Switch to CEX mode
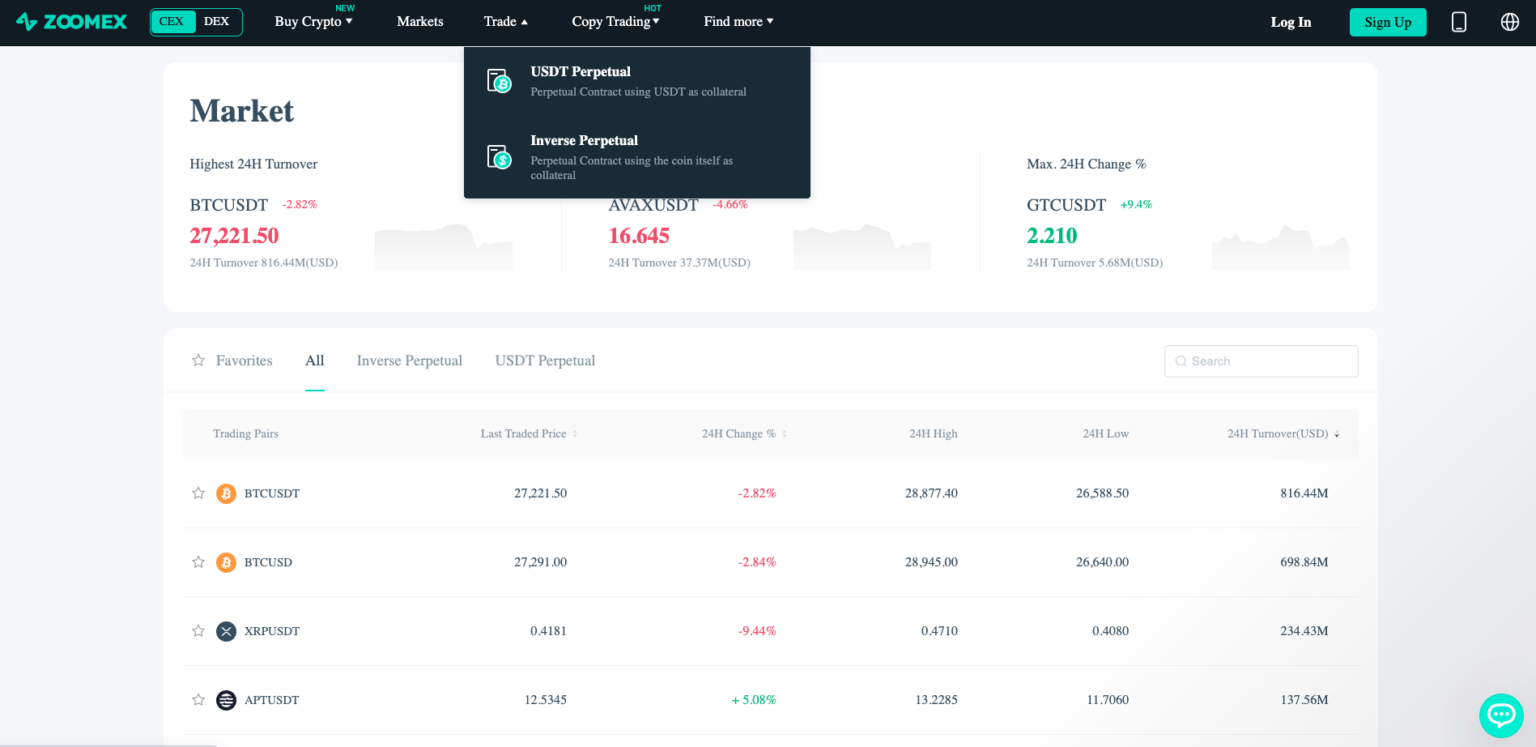This screenshot has width=1536, height=747. (x=172, y=21)
